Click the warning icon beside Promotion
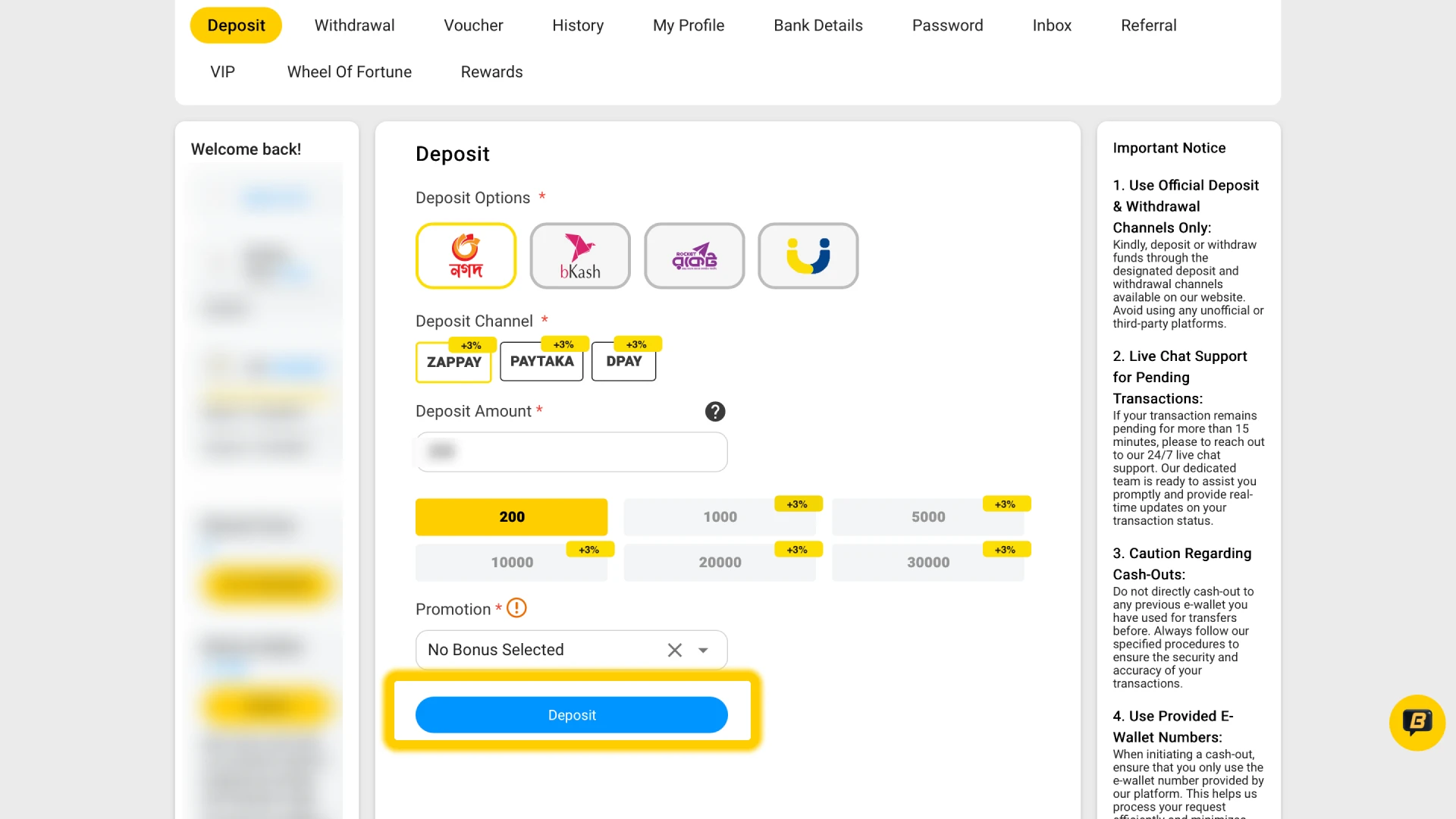Viewport: 1456px width, 819px height. point(516,607)
